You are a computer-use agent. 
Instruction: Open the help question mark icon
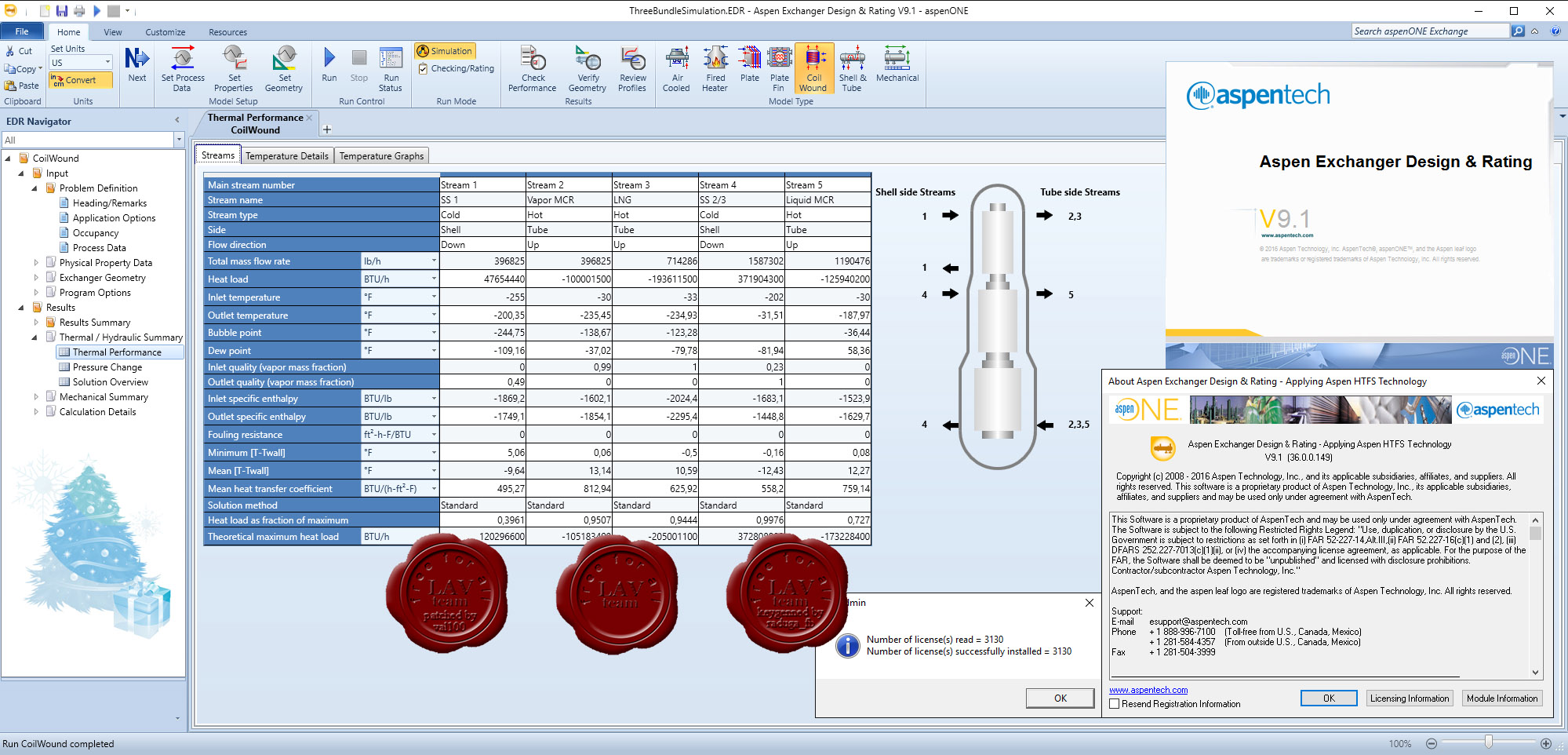1555,31
